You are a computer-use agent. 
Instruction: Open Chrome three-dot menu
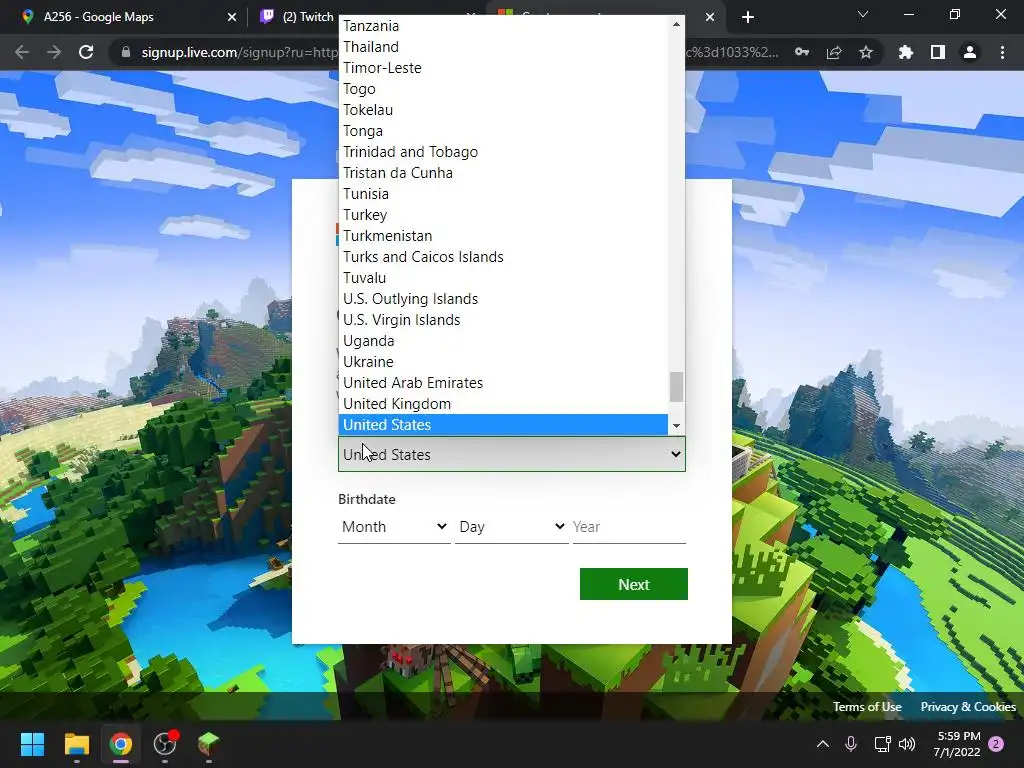[1002, 52]
